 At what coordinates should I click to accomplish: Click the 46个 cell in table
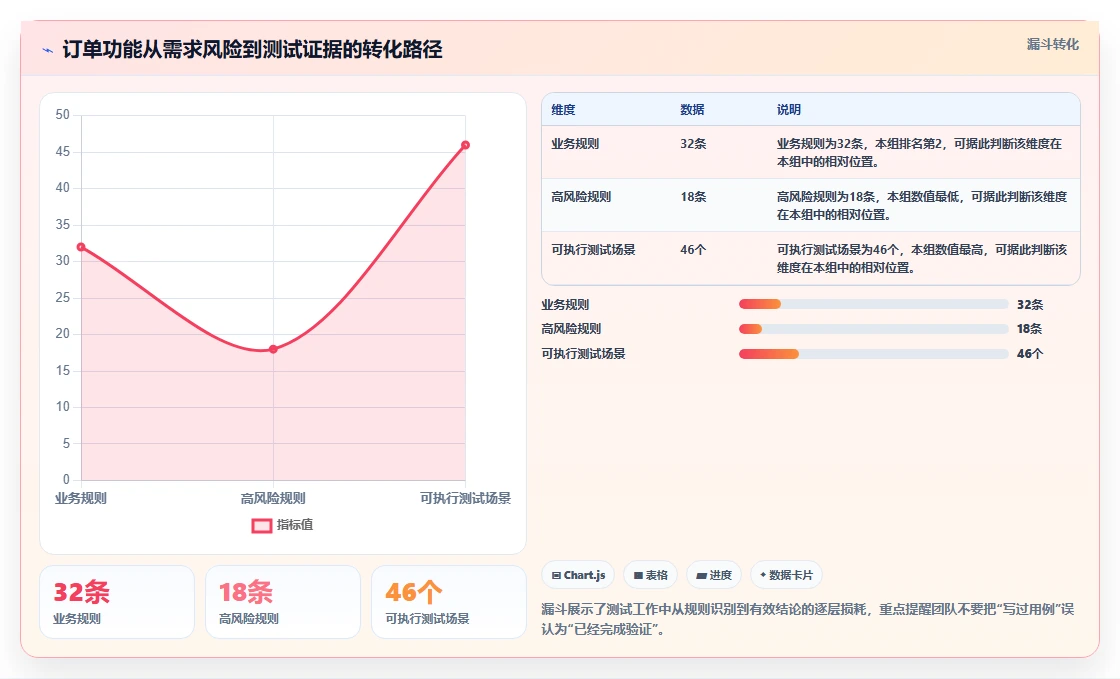(x=693, y=249)
